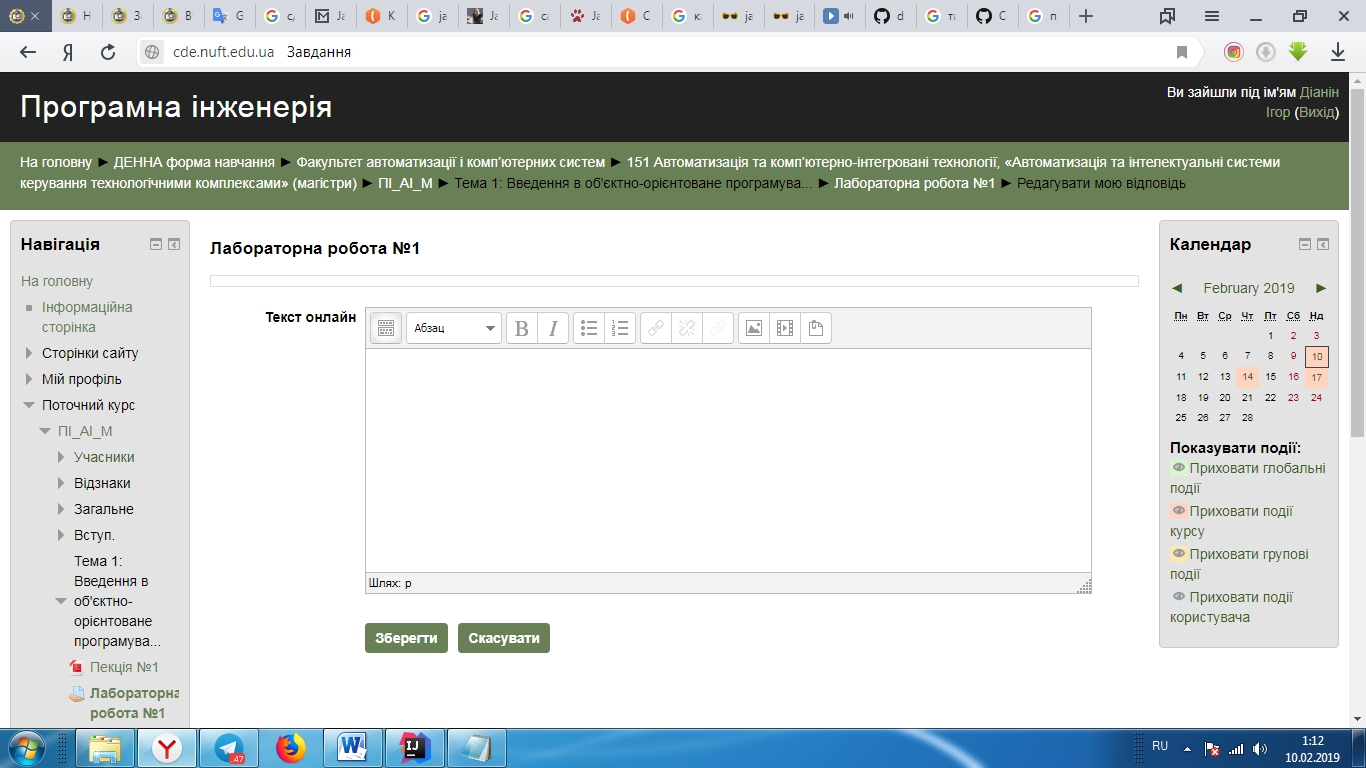Image resolution: width=1366 pixels, height=768 pixels.
Task: Insert a bulleted list
Action: coord(589,328)
